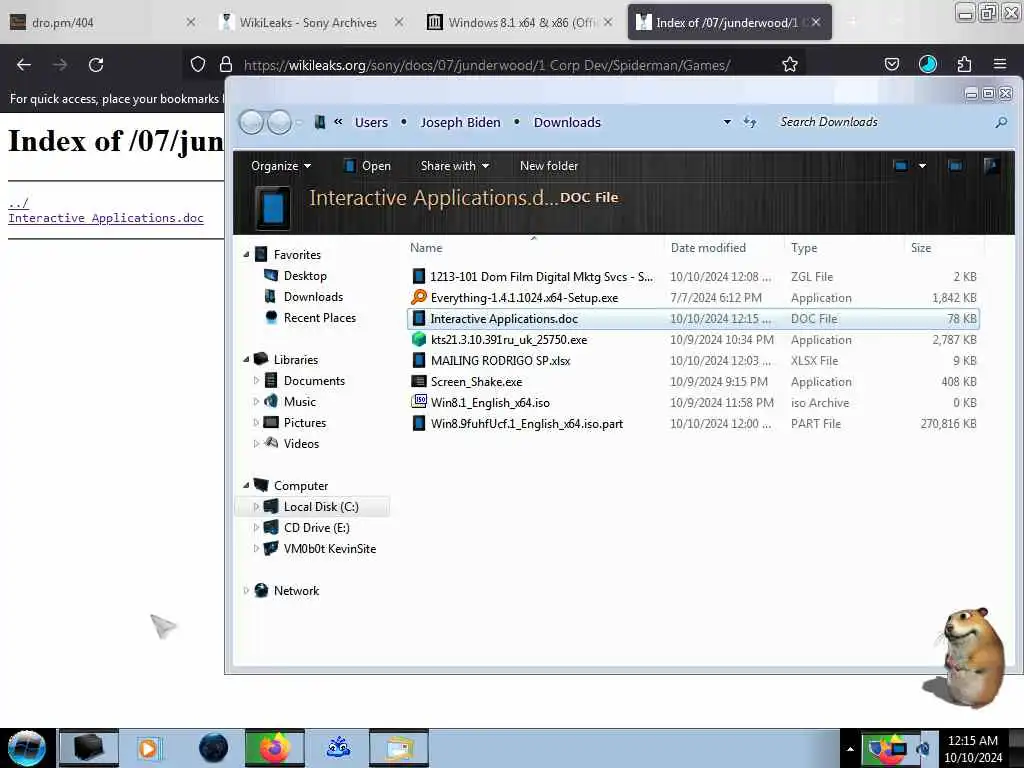Select Recent Places in sidebar
Viewport: 1024px width, 768px height.
[319, 318]
